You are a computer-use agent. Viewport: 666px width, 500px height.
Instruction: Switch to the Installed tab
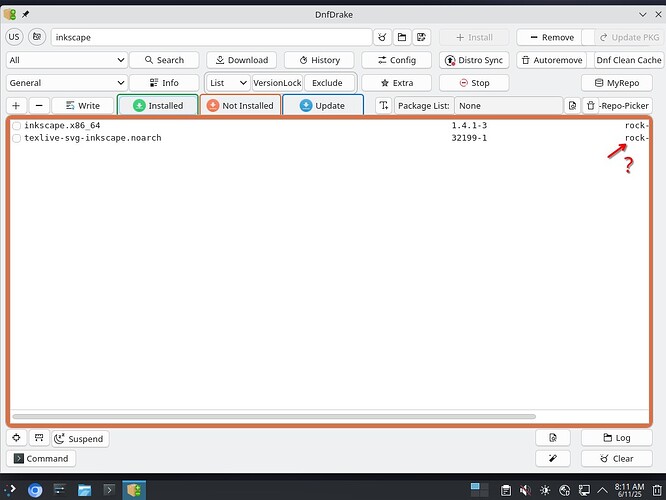(x=158, y=105)
